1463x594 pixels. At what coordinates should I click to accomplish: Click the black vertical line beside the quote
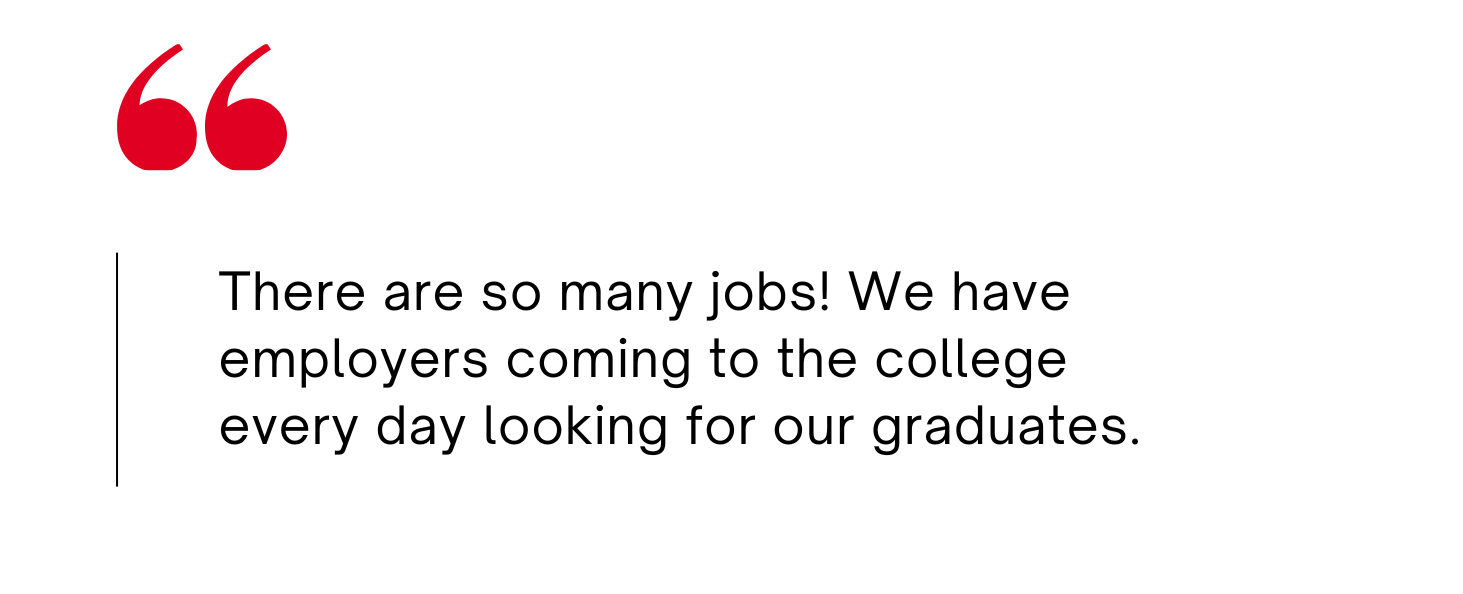[x=117, y=369]
